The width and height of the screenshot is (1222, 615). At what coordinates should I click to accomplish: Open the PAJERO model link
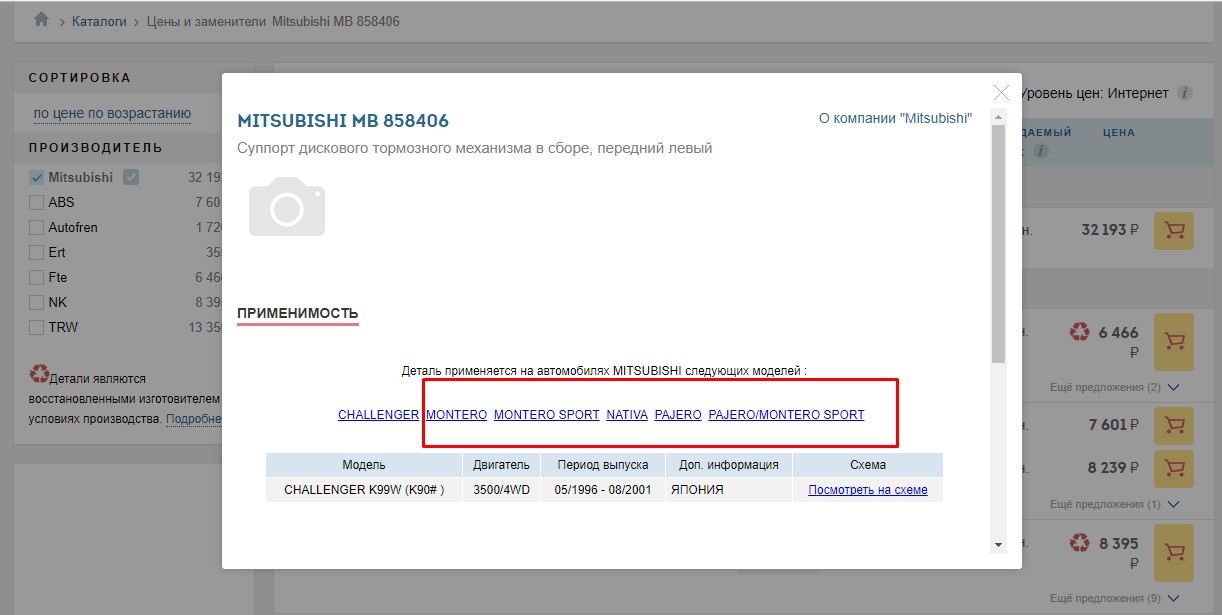(678, 415)
